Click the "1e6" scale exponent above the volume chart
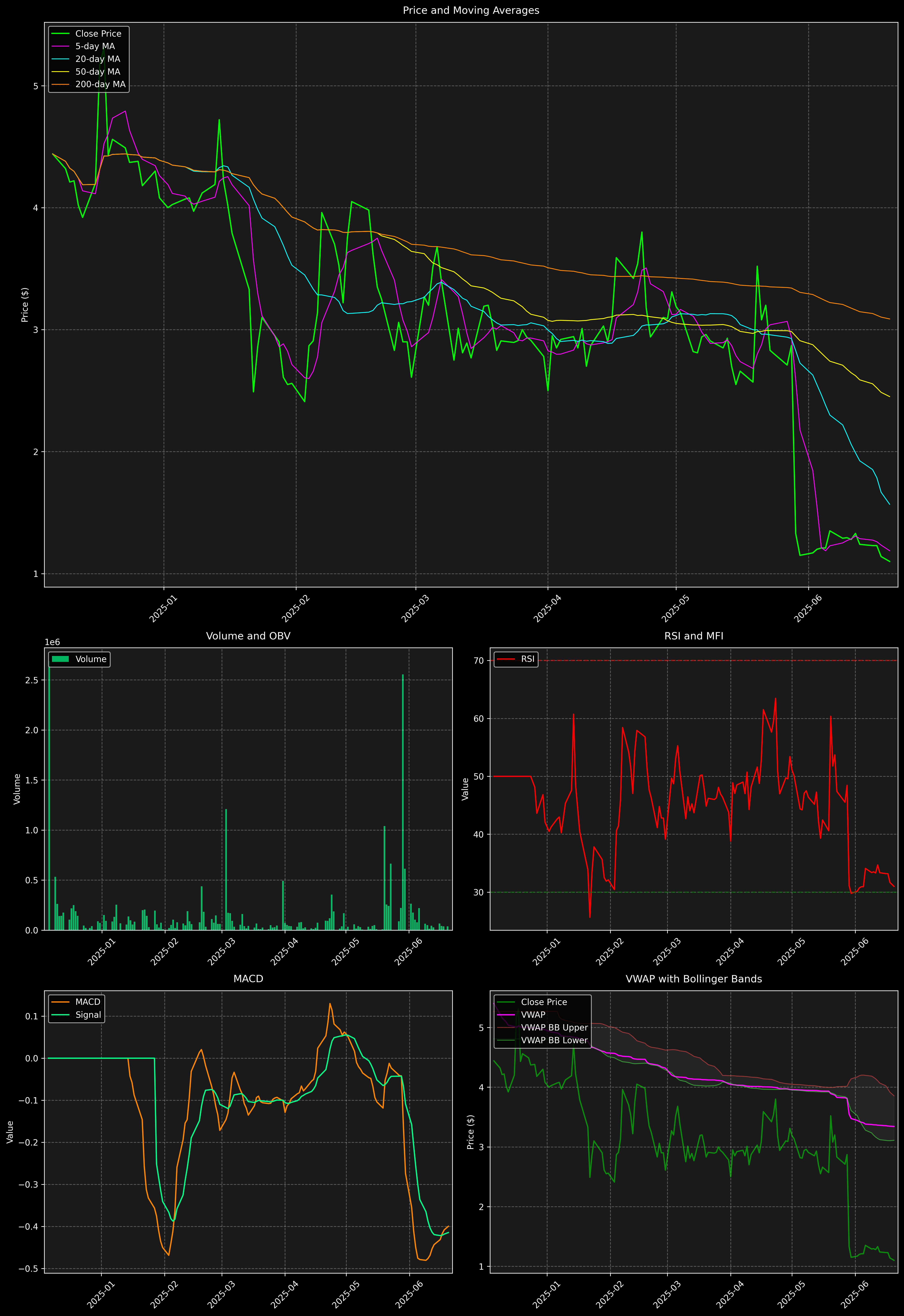The width and height of the screenshot is (904, 1316). tap(52, 642)
